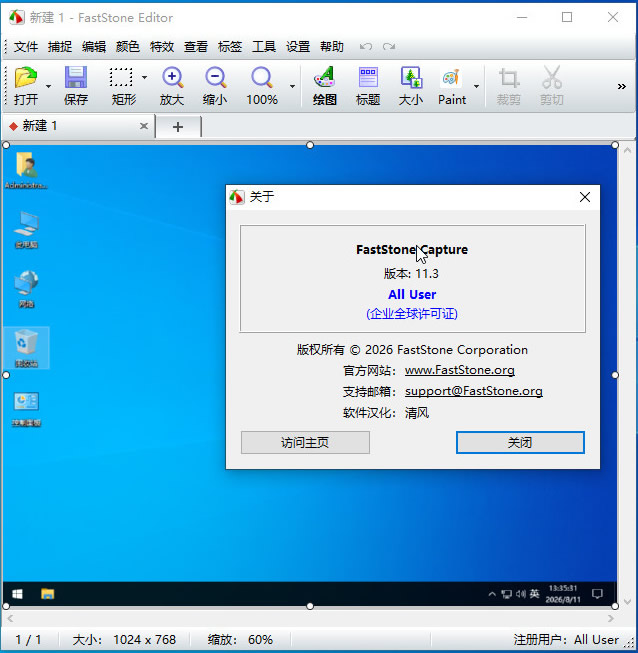Viewport: 638px width, 653px height.
Task: Click horizontal scrollbar left arrow
Action: coord(10,618)
